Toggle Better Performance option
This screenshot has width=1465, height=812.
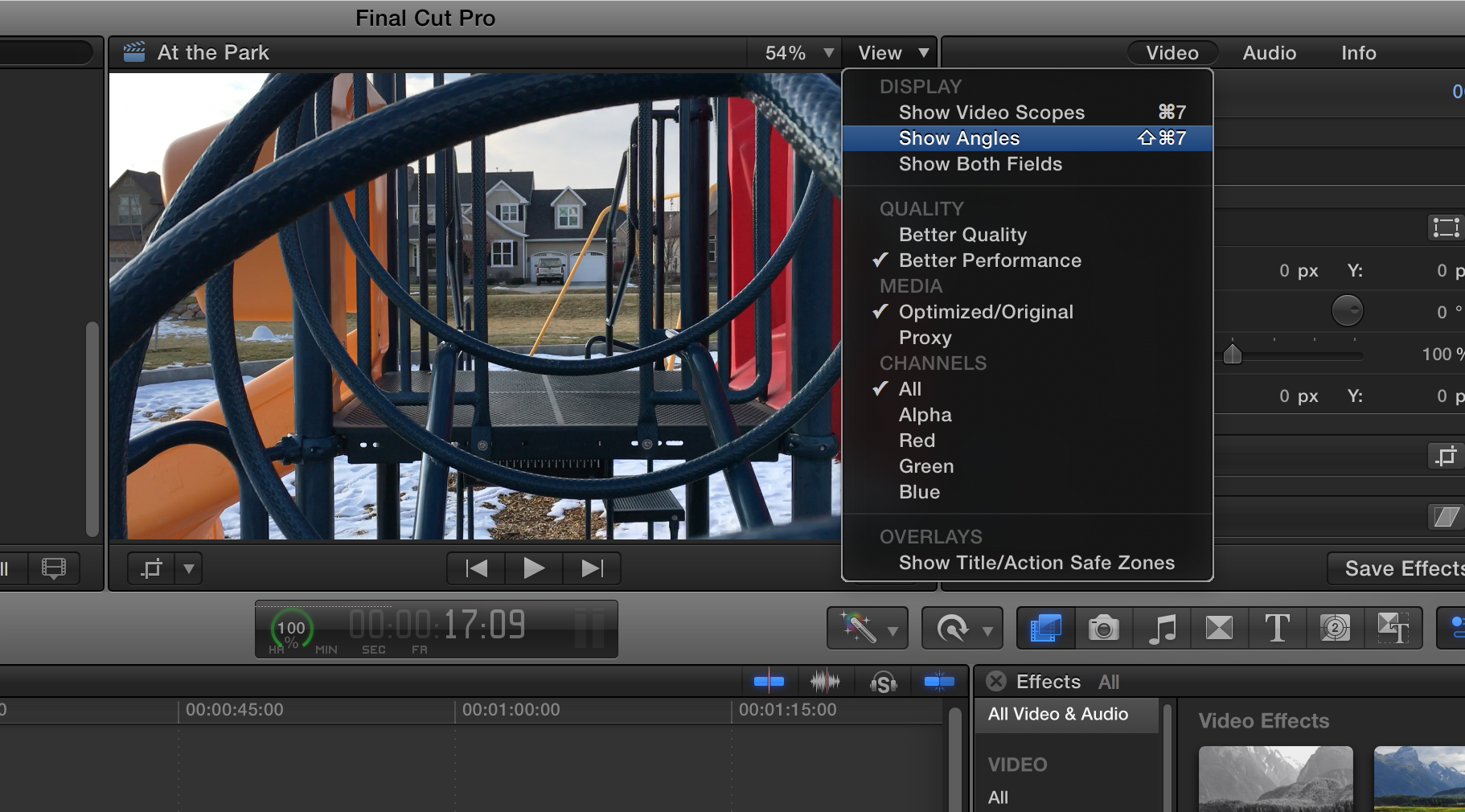(x=1027, y=260)
